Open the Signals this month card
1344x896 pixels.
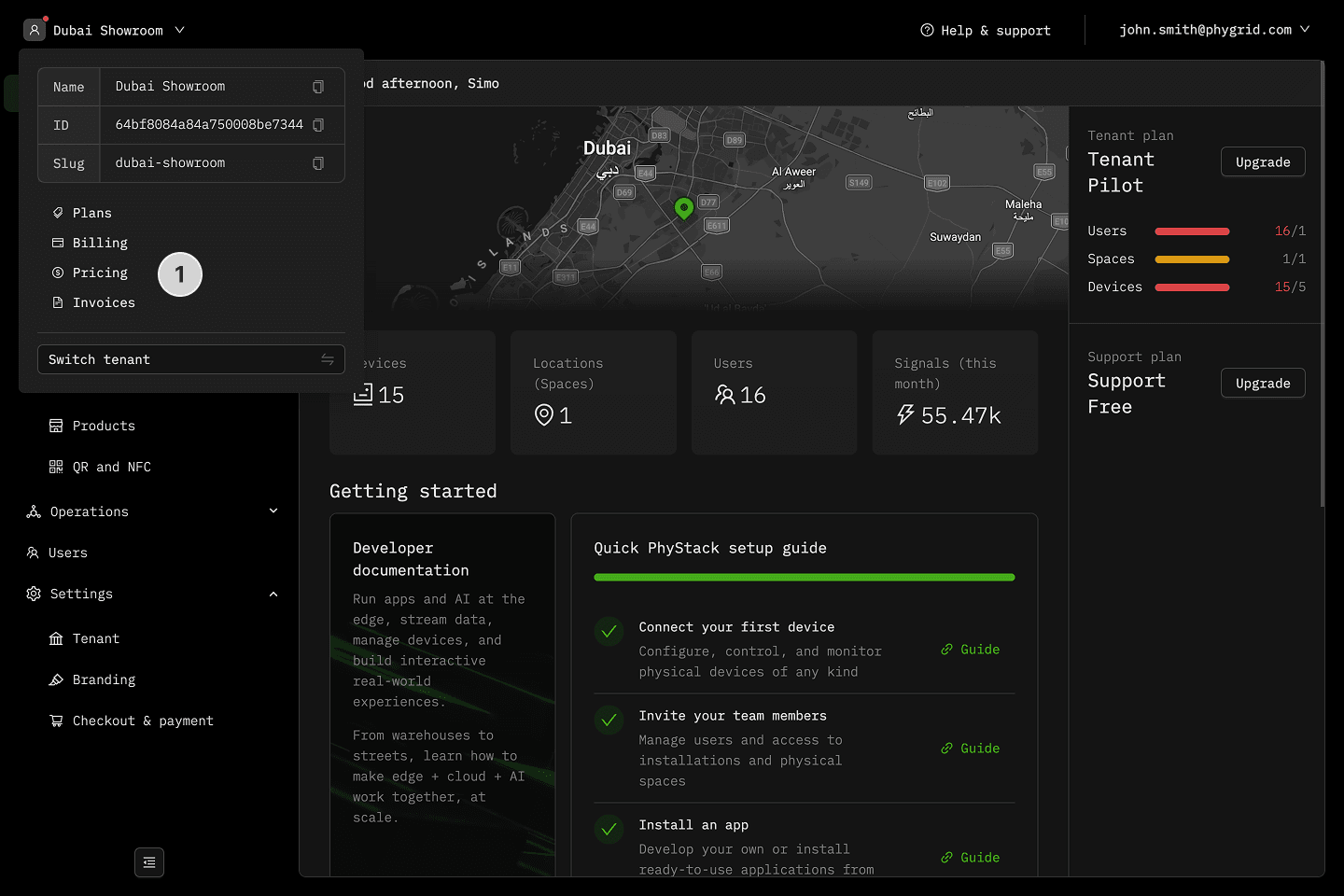coord(954,392)
